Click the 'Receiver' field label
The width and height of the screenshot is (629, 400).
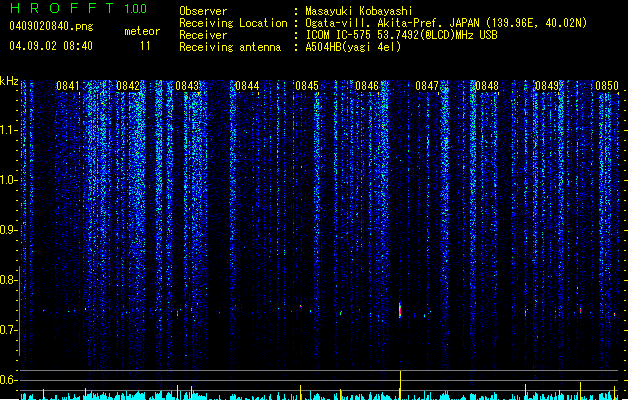(203, 35)
